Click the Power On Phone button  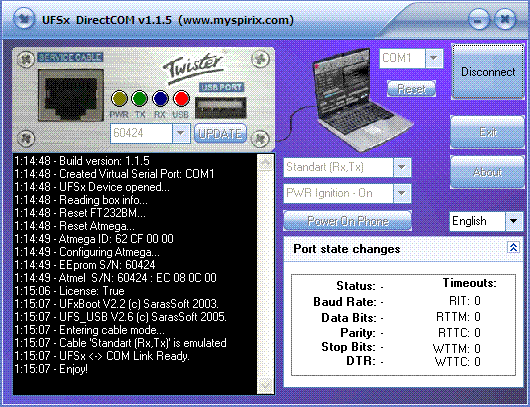(347, 221)
